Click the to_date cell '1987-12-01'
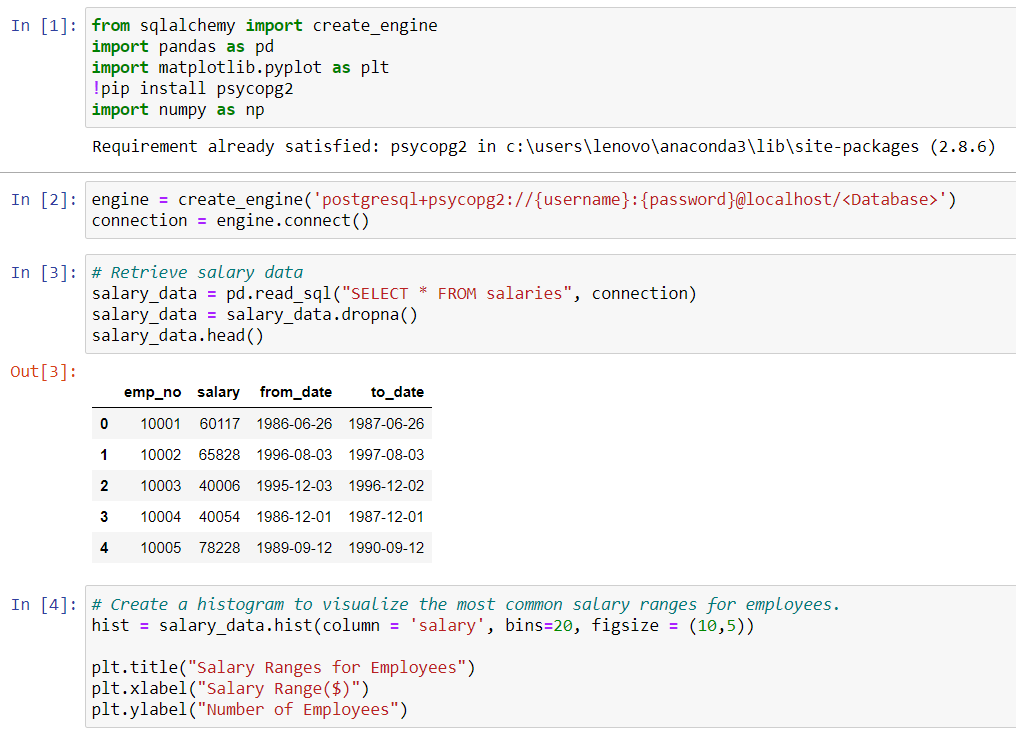Viewport: 1016px width, 733px height. tap(386, 517)
